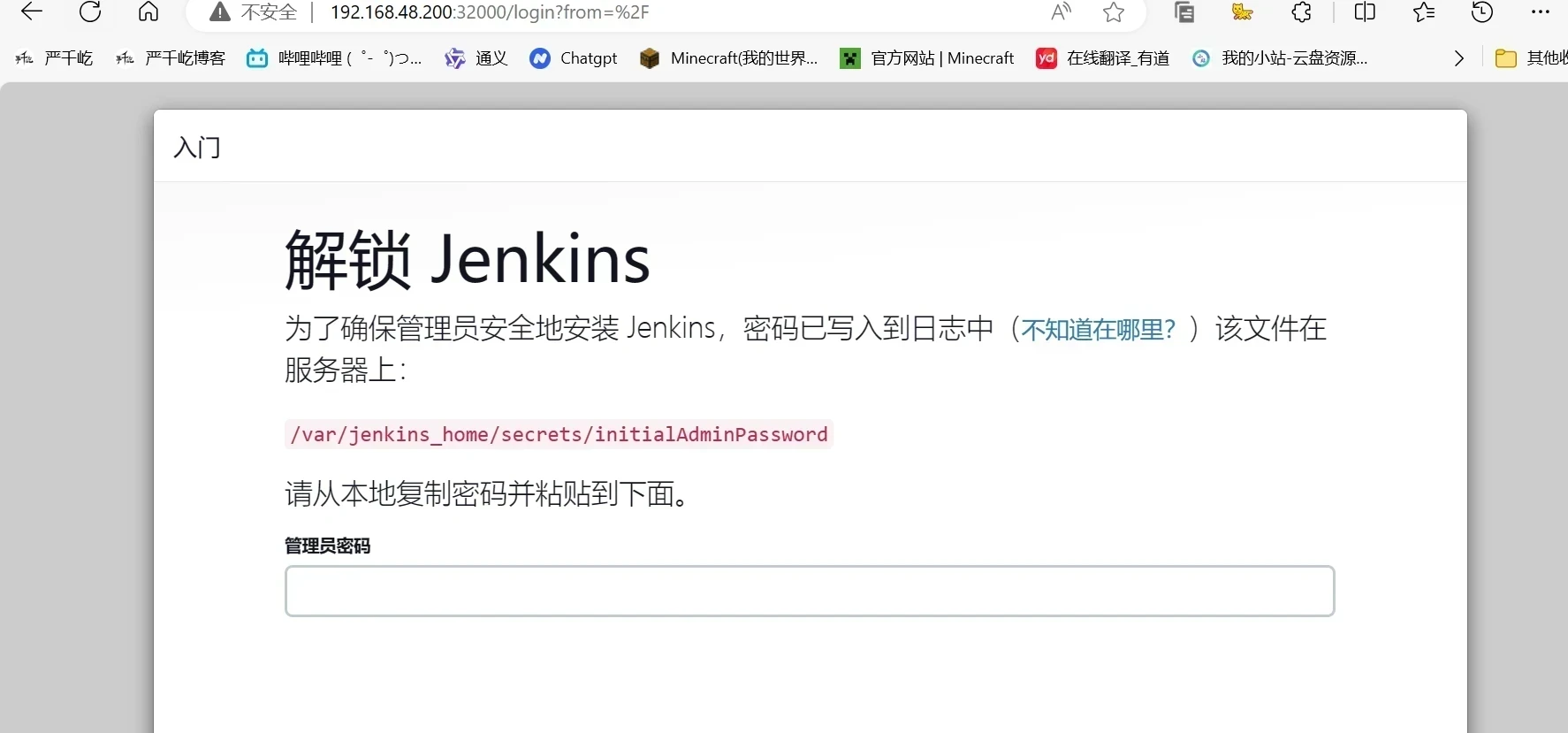
Task: Open the 在线翻译_有道 bookmark
Action: pyautogui.click(x=1103, y=58)
